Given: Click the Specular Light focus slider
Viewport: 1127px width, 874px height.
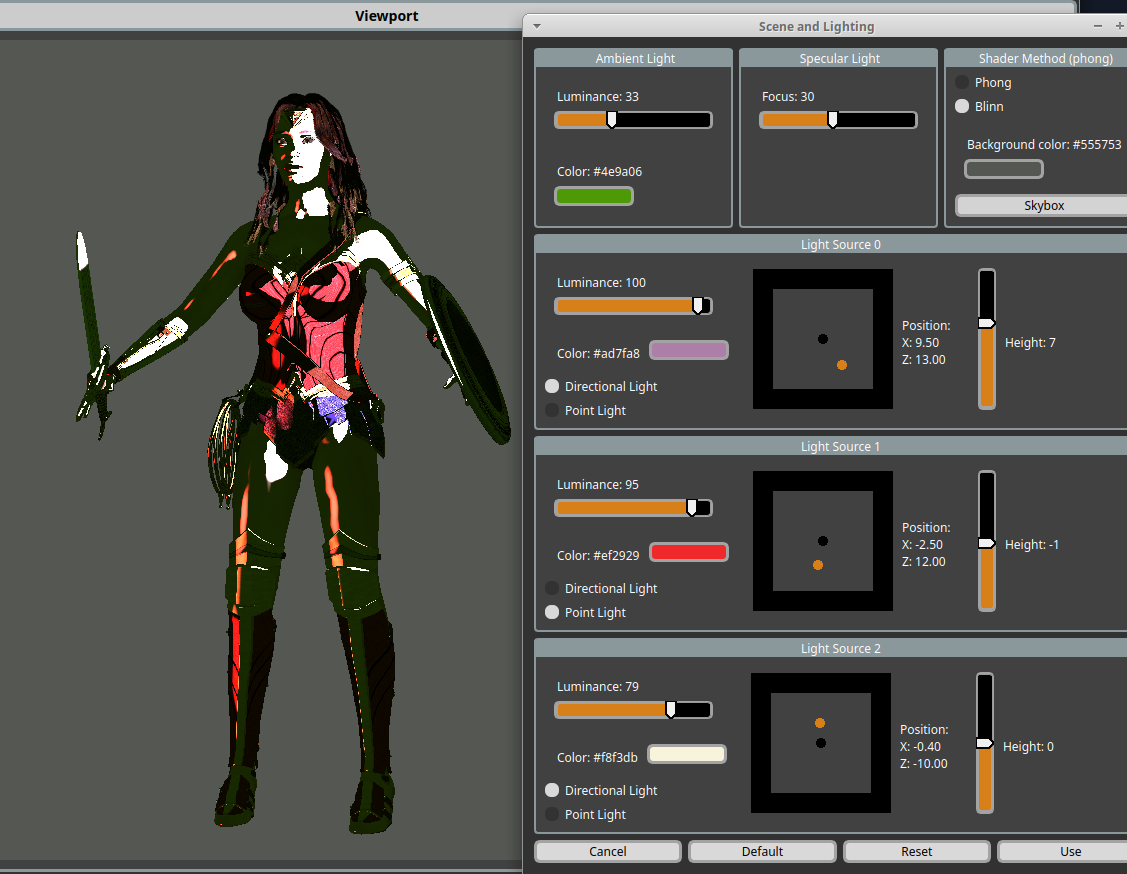Looking at the screenshot, I should (x=838, y=120).
